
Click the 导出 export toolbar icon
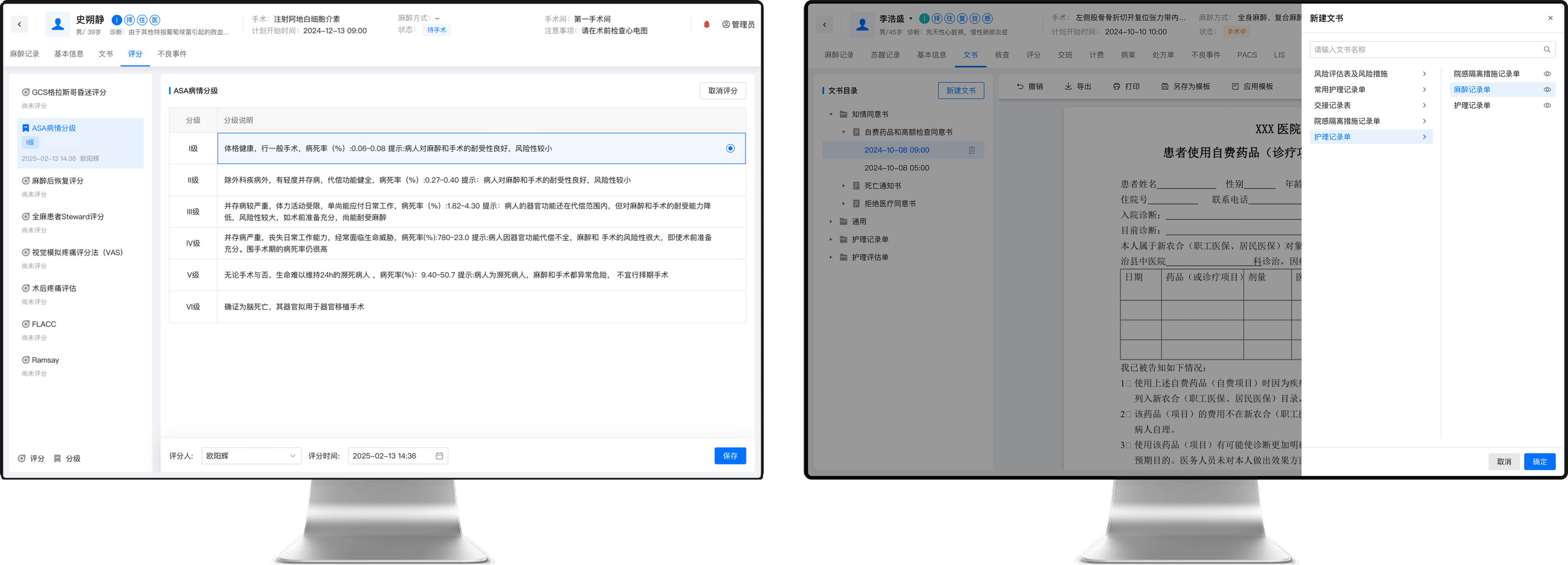(x=1068, y=86)
